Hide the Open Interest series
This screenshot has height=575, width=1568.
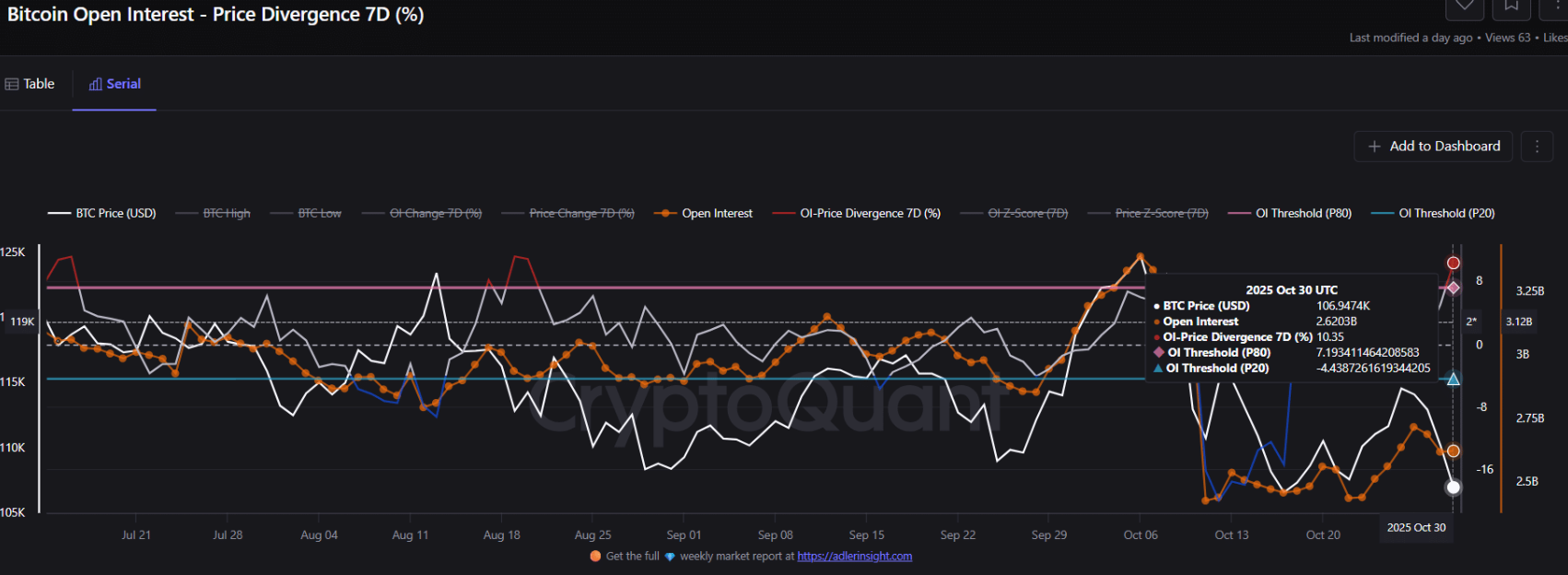(704, 214)
